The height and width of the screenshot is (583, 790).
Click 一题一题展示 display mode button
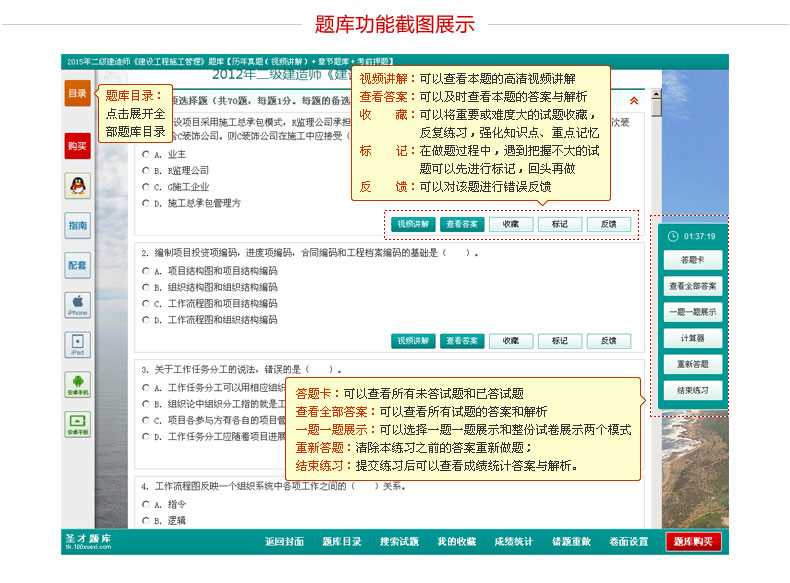(692, 312)
